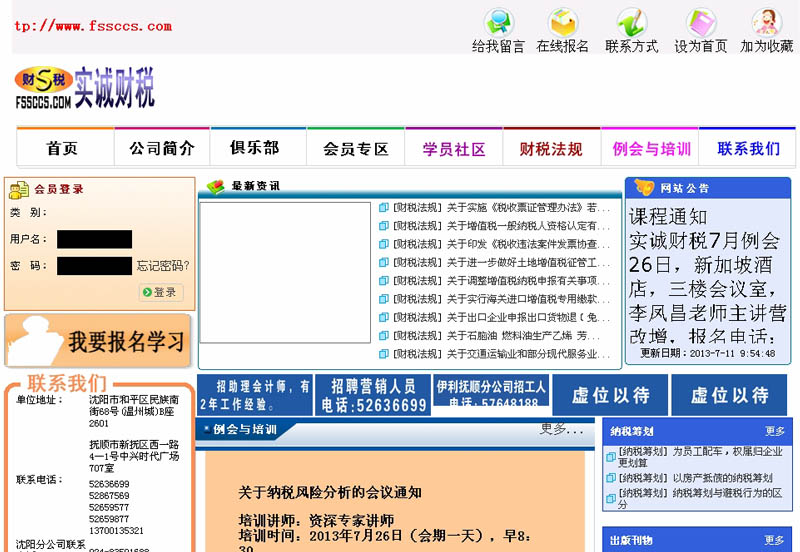
Task: Click the 设为首页 homepage icon
Action: pos(700,23)
